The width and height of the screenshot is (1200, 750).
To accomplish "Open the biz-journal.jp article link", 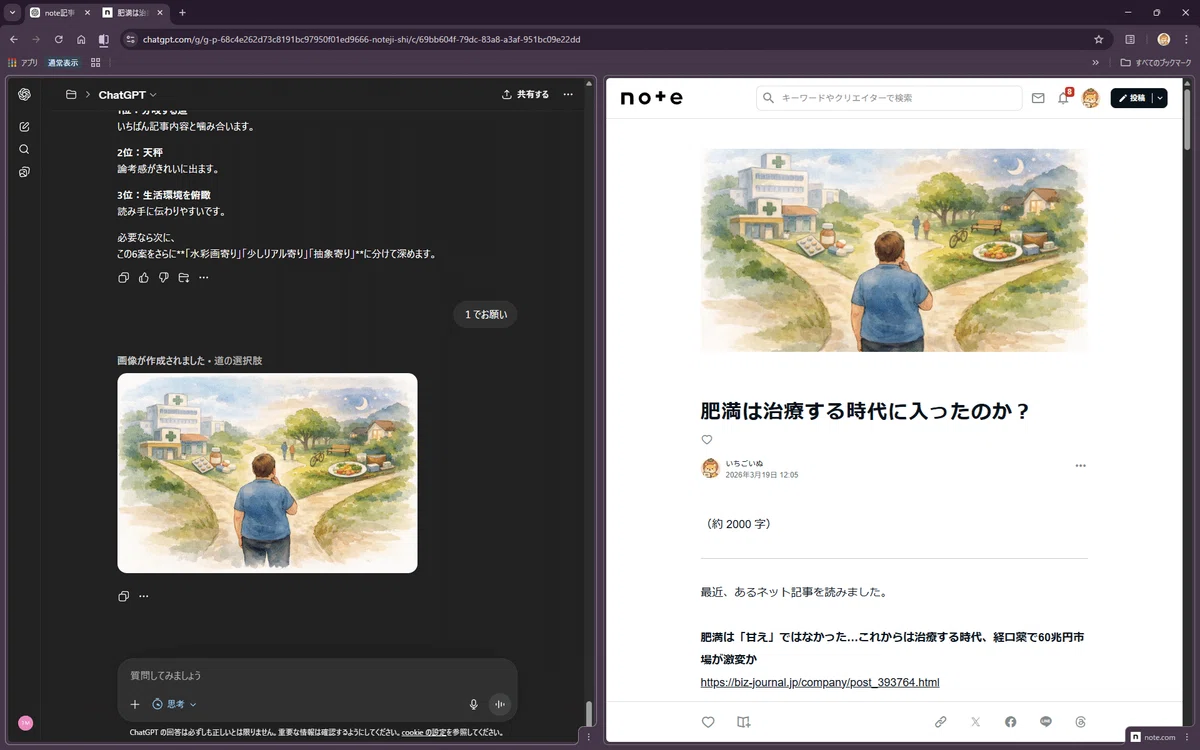I will click(820, 682).
